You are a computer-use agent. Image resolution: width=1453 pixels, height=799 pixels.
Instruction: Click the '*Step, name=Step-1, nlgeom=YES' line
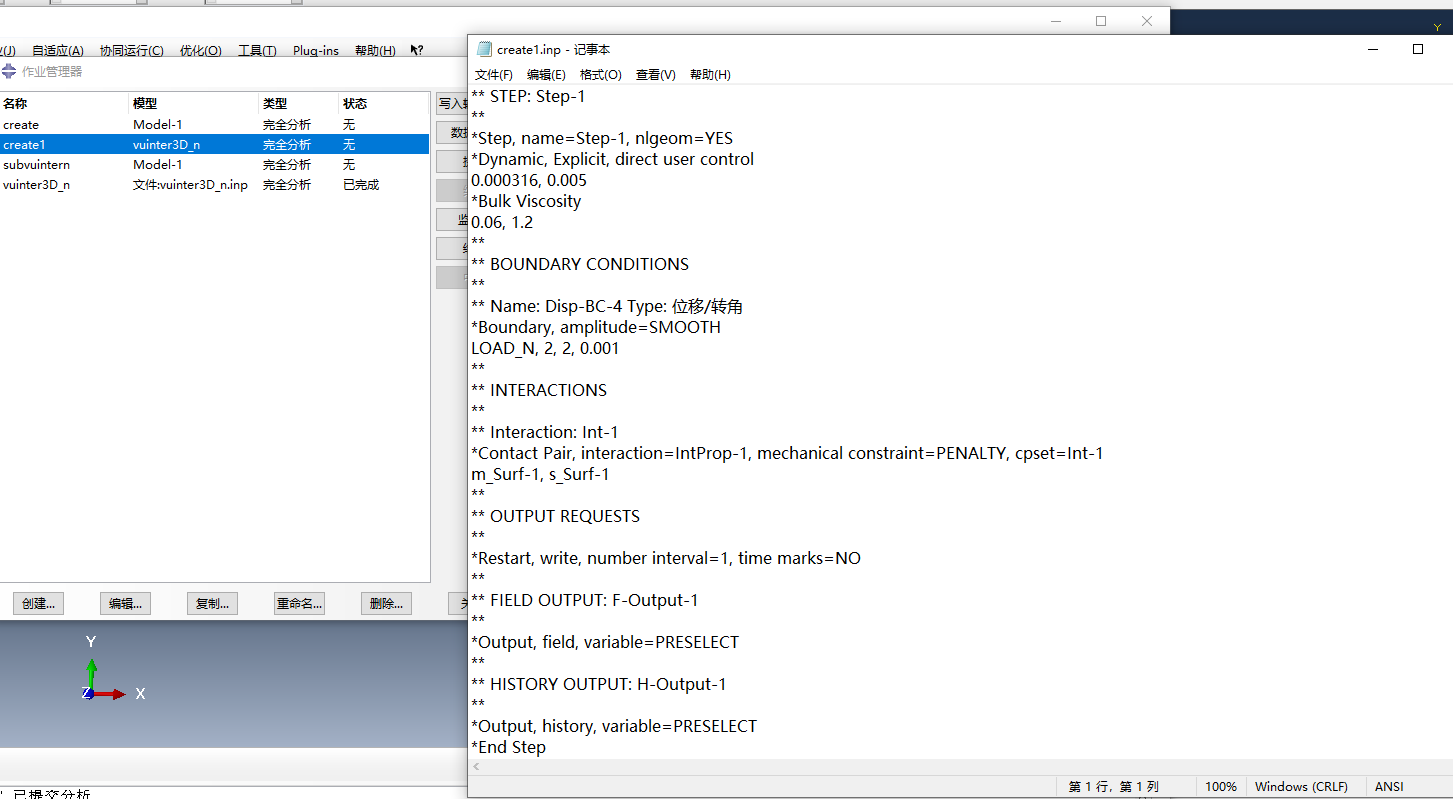point(602,138)
